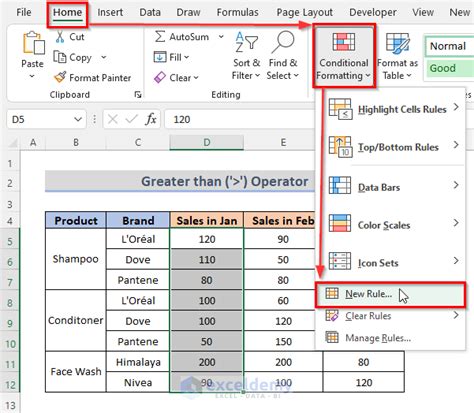Open the Clipboard dialog launcher

(x=138, y=95)
